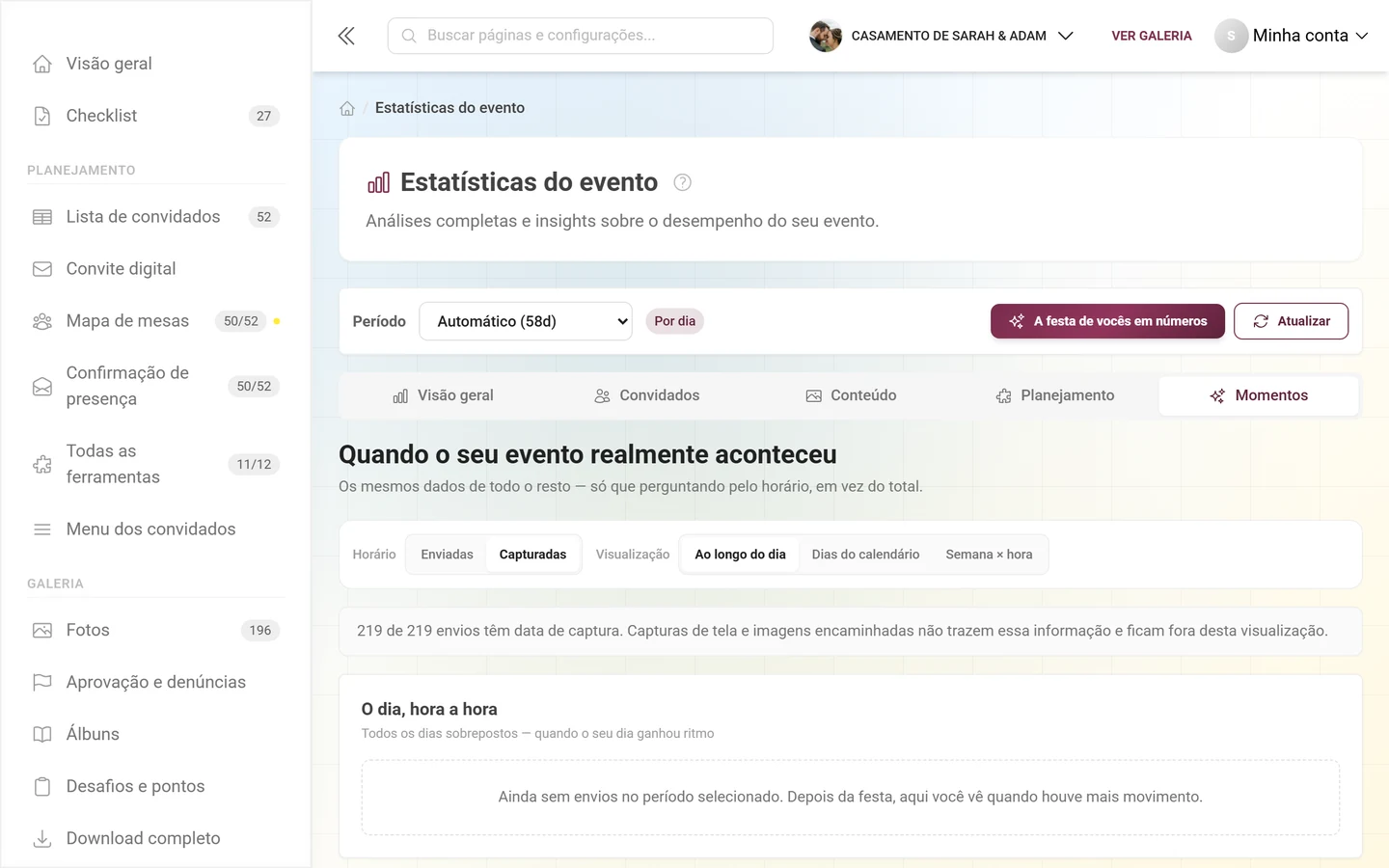Click the Estatísticas do evento breadcrumb text
The width and height of the screenshot is (1389, 868).
click(449, 108)
